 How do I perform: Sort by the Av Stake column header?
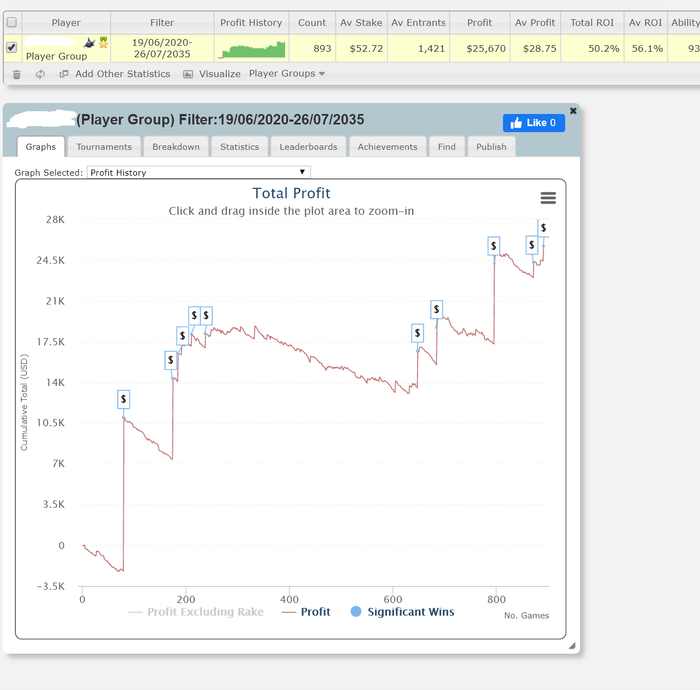(x=361, y=22)
